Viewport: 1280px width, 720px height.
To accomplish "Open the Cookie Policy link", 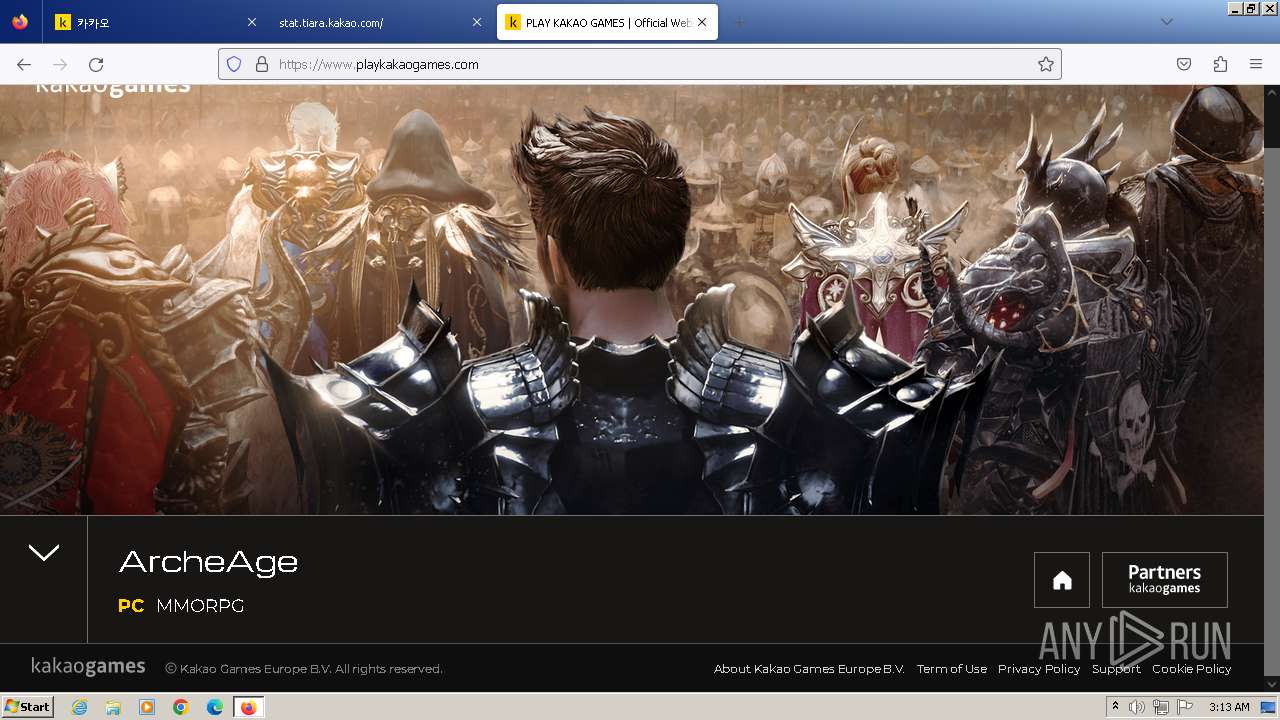I will 1192,669.
